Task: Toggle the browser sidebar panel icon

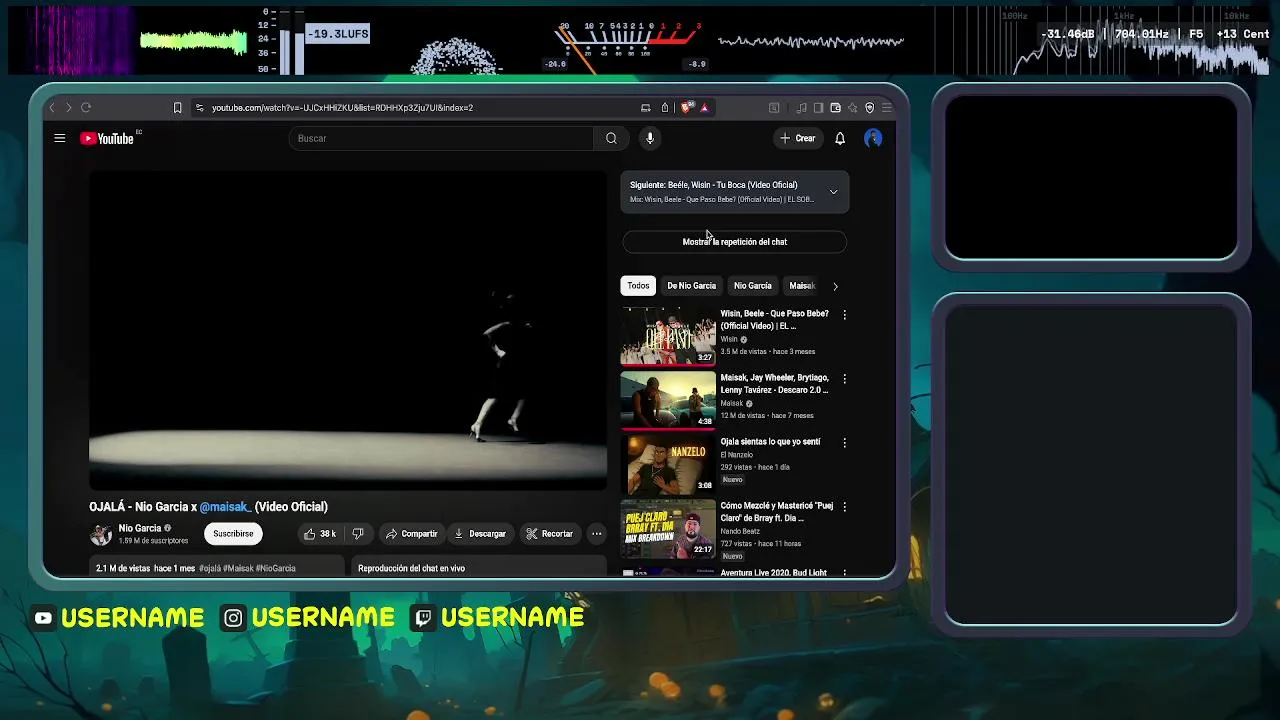Action: [x=819, y=107]
